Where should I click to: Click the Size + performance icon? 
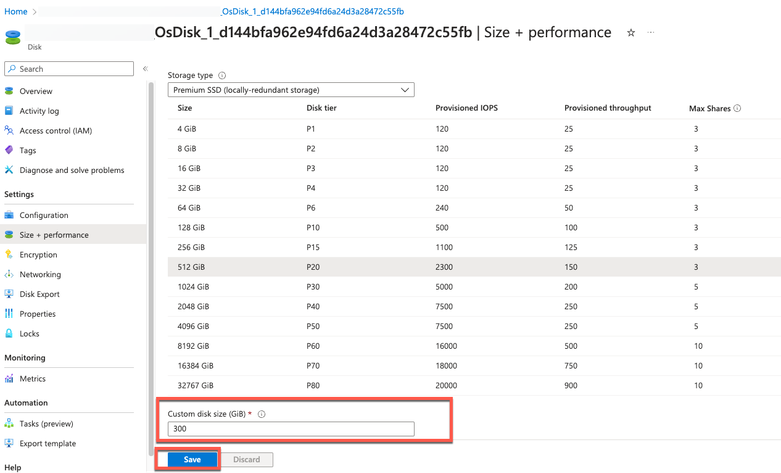pos(9,235)
